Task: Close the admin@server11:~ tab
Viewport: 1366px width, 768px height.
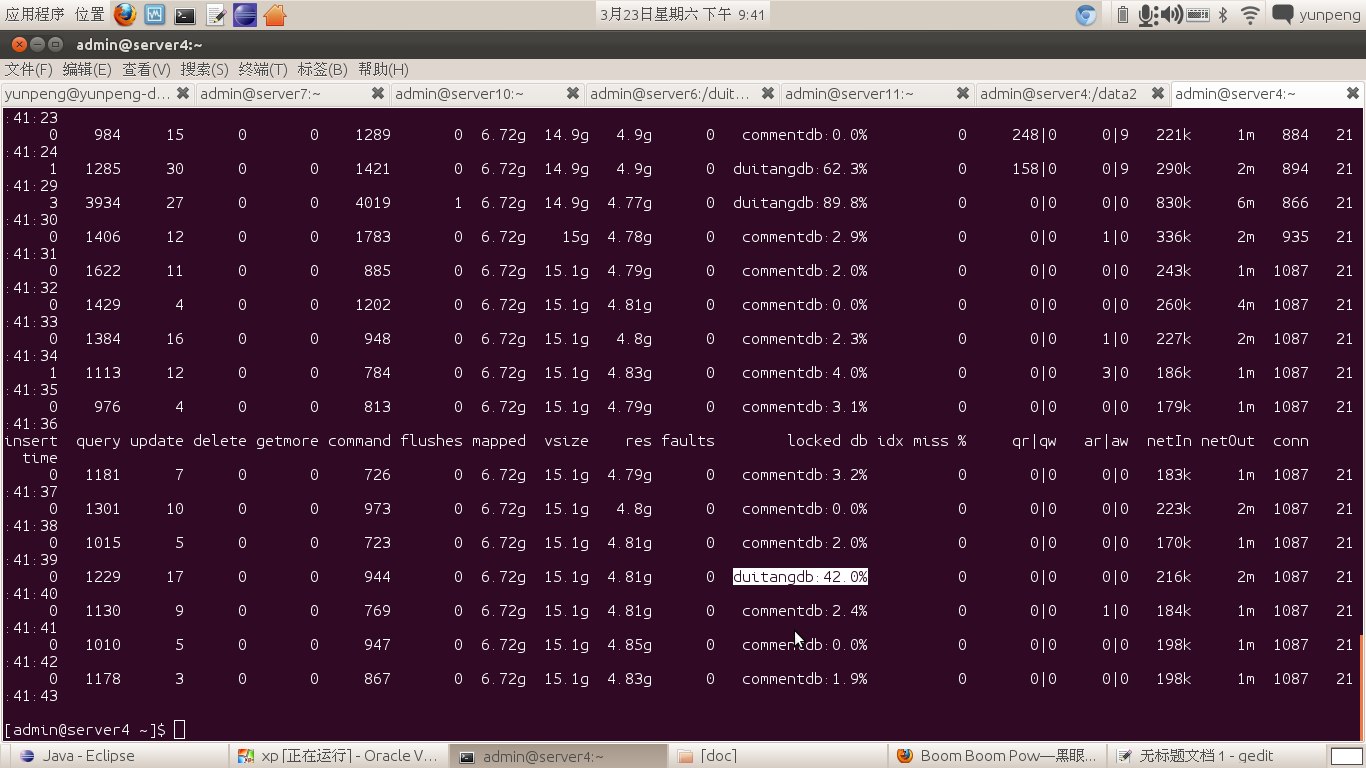Action: click(963, 93)
